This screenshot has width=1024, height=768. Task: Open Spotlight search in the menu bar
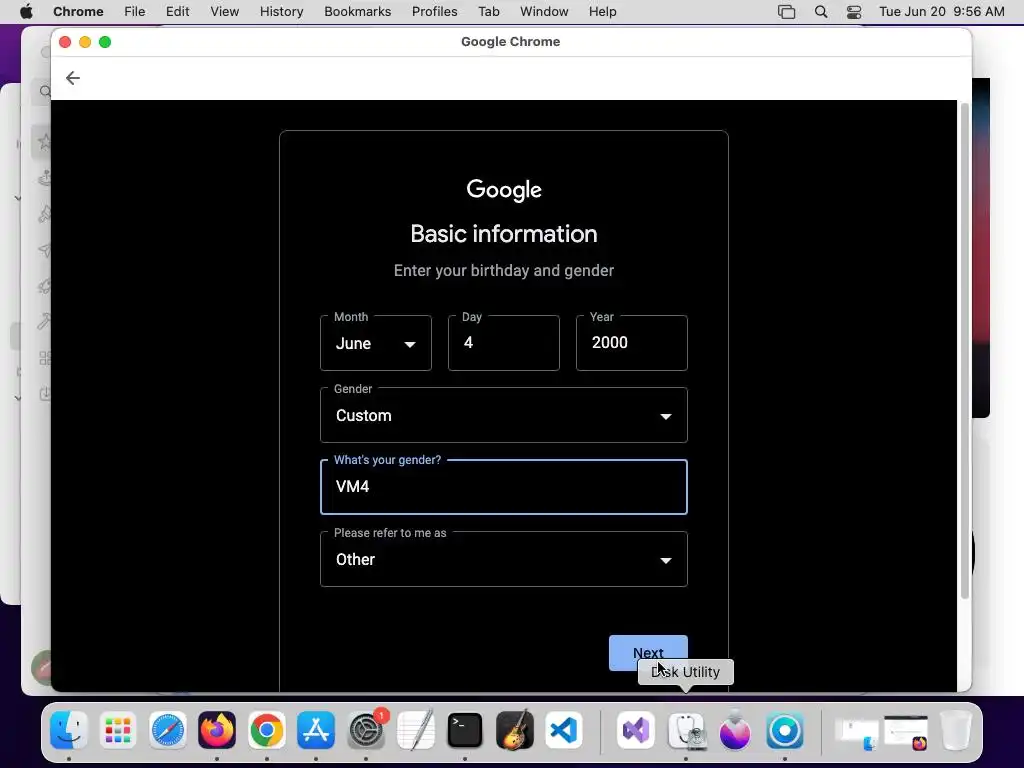(x=821, y=12)
